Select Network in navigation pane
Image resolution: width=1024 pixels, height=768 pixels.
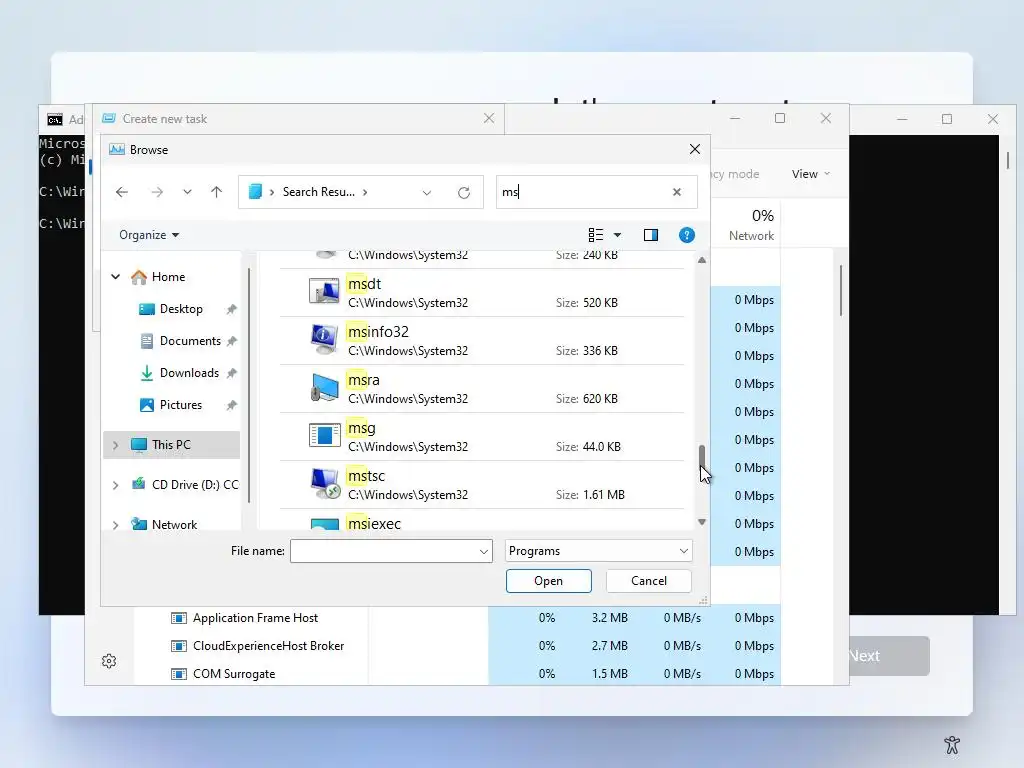174,524
